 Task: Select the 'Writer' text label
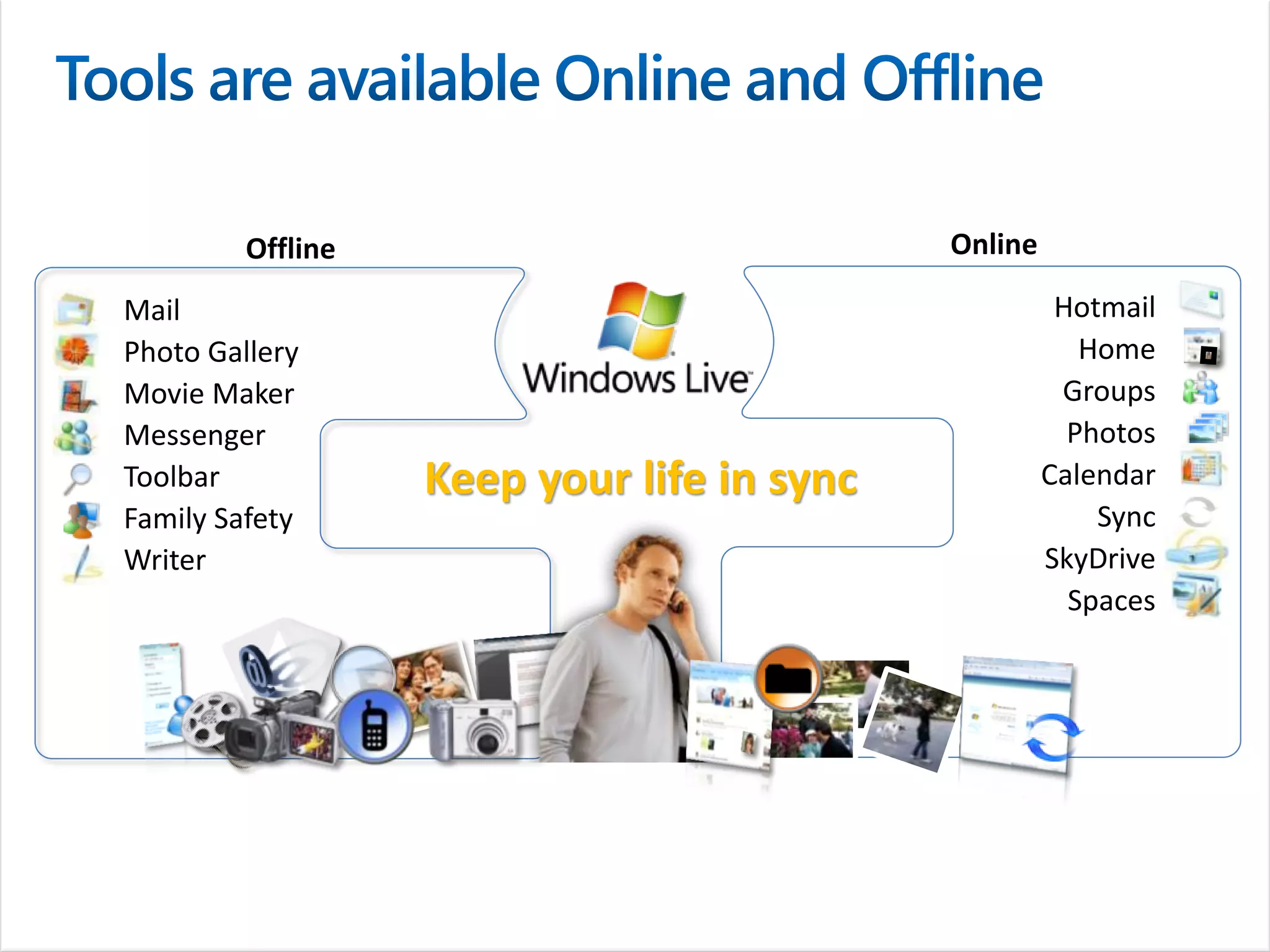coord(165,560)
